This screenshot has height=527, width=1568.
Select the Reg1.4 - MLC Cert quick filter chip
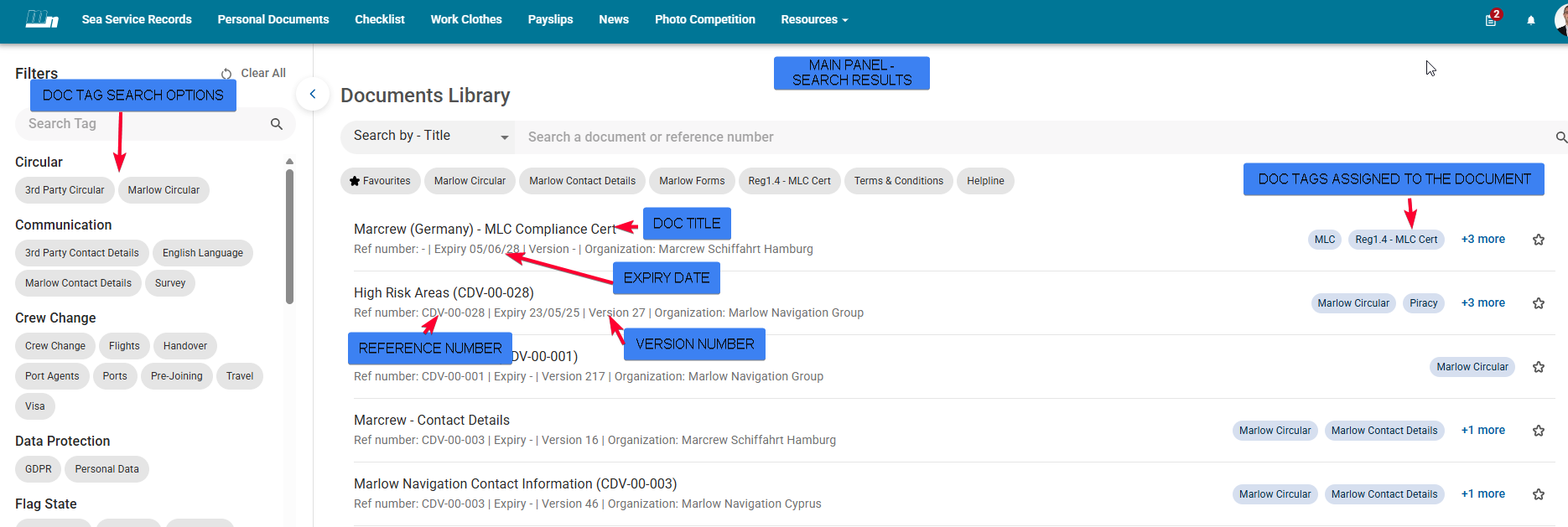pyautogui.click(x=789, y=181)
